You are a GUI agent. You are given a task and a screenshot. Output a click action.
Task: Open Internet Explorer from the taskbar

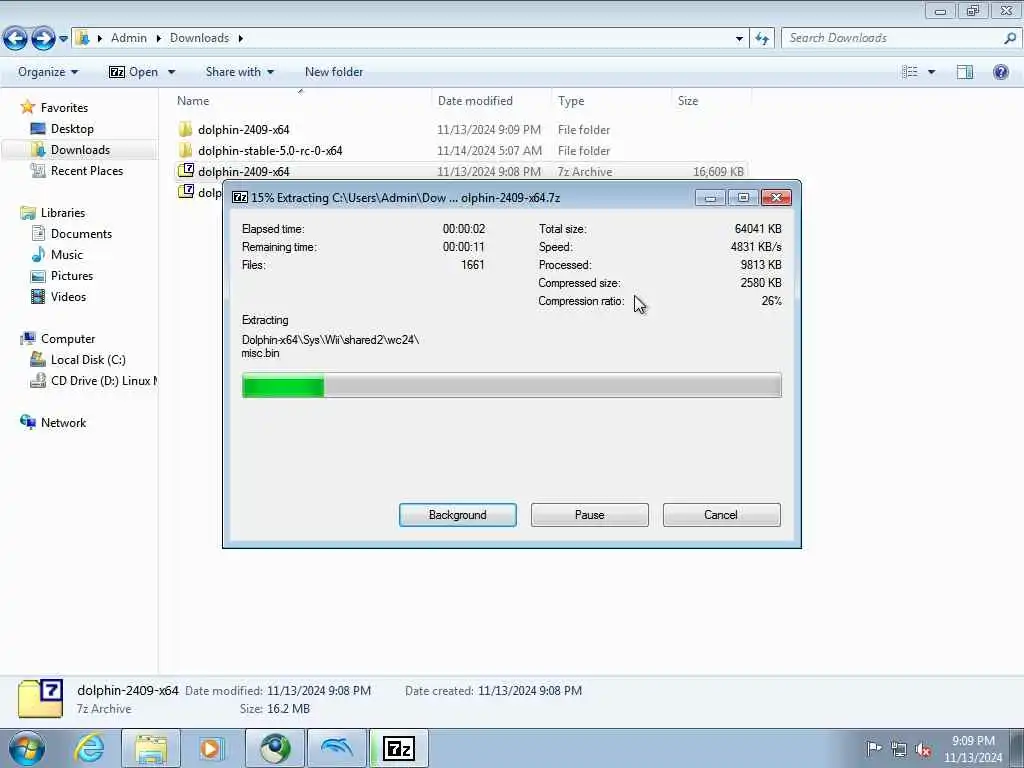[x=89, y=748]
